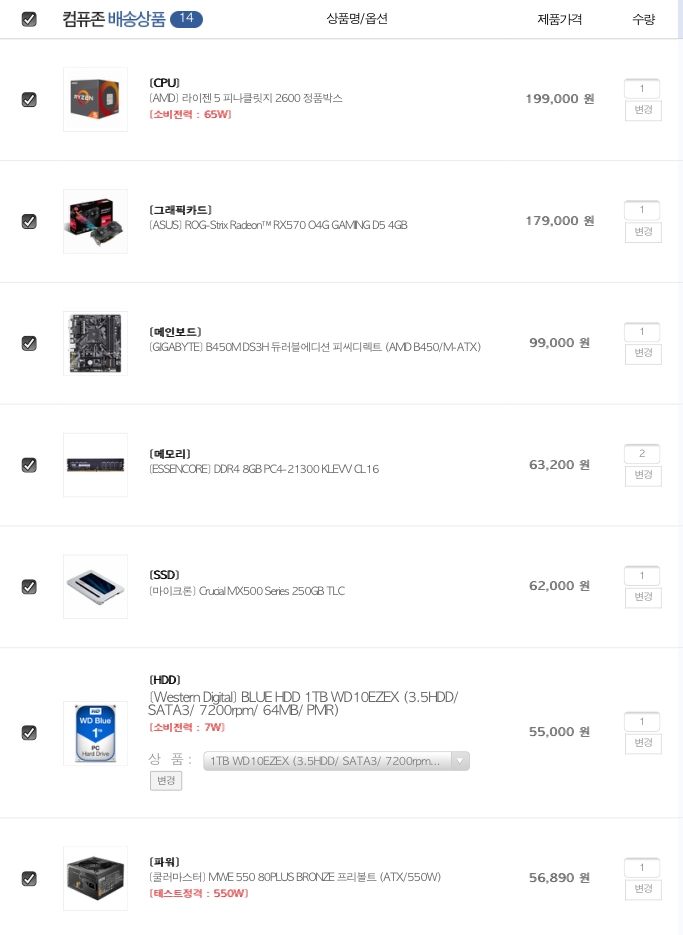This screenshot has width=683, height=935.
Task: Click the Cooler Master power supply image
Action: [x=95, y=878]
